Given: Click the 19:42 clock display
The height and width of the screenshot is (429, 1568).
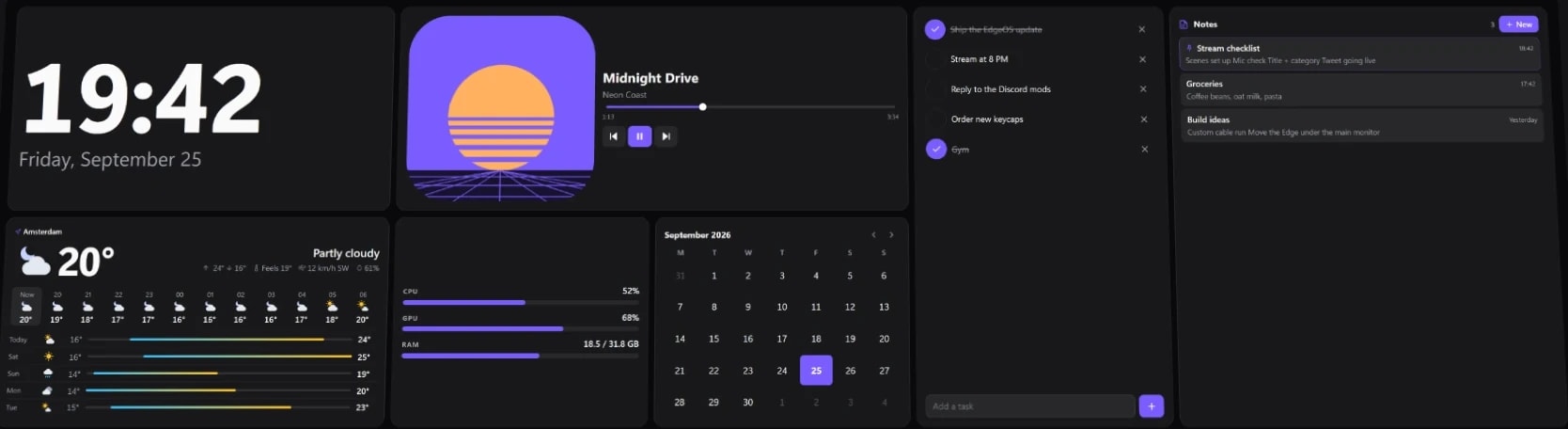Looking at the screenshot, I should [x=142, y=99].
